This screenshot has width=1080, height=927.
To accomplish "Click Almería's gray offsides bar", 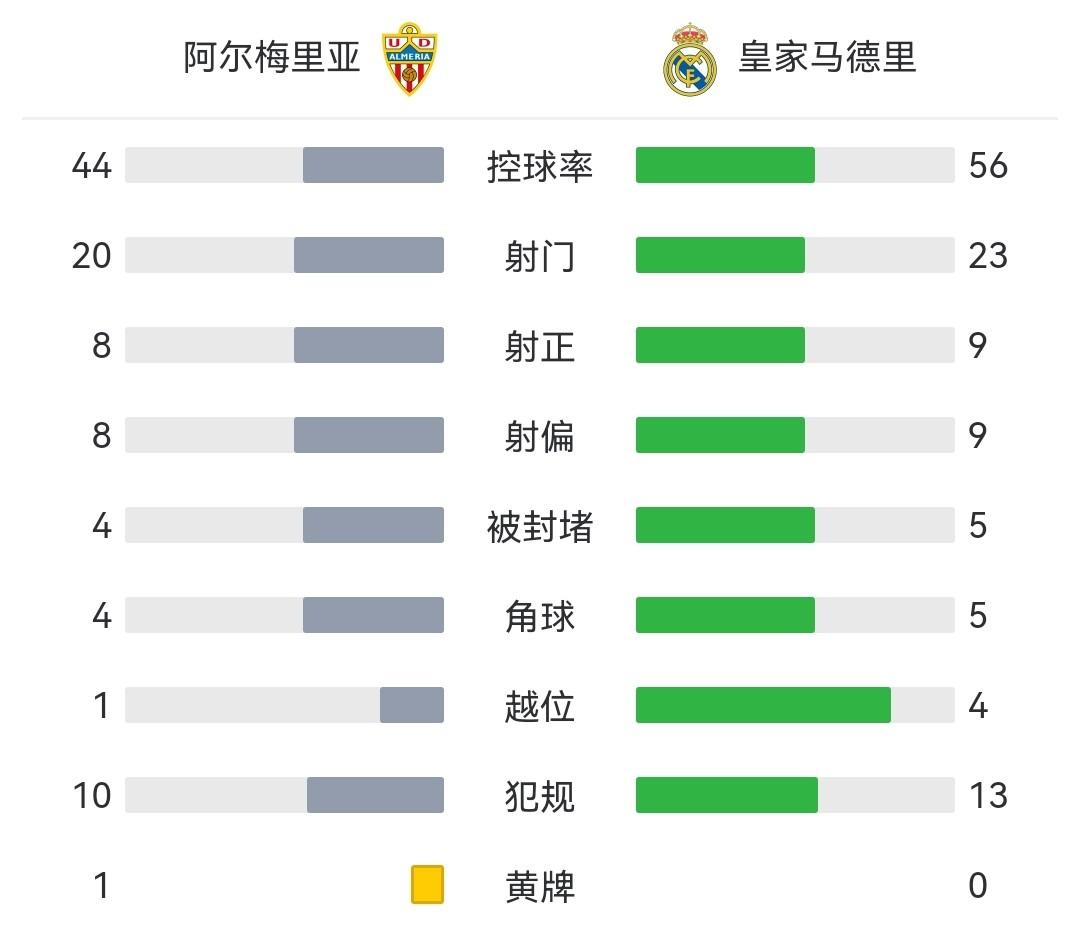I will click(412, 705).
